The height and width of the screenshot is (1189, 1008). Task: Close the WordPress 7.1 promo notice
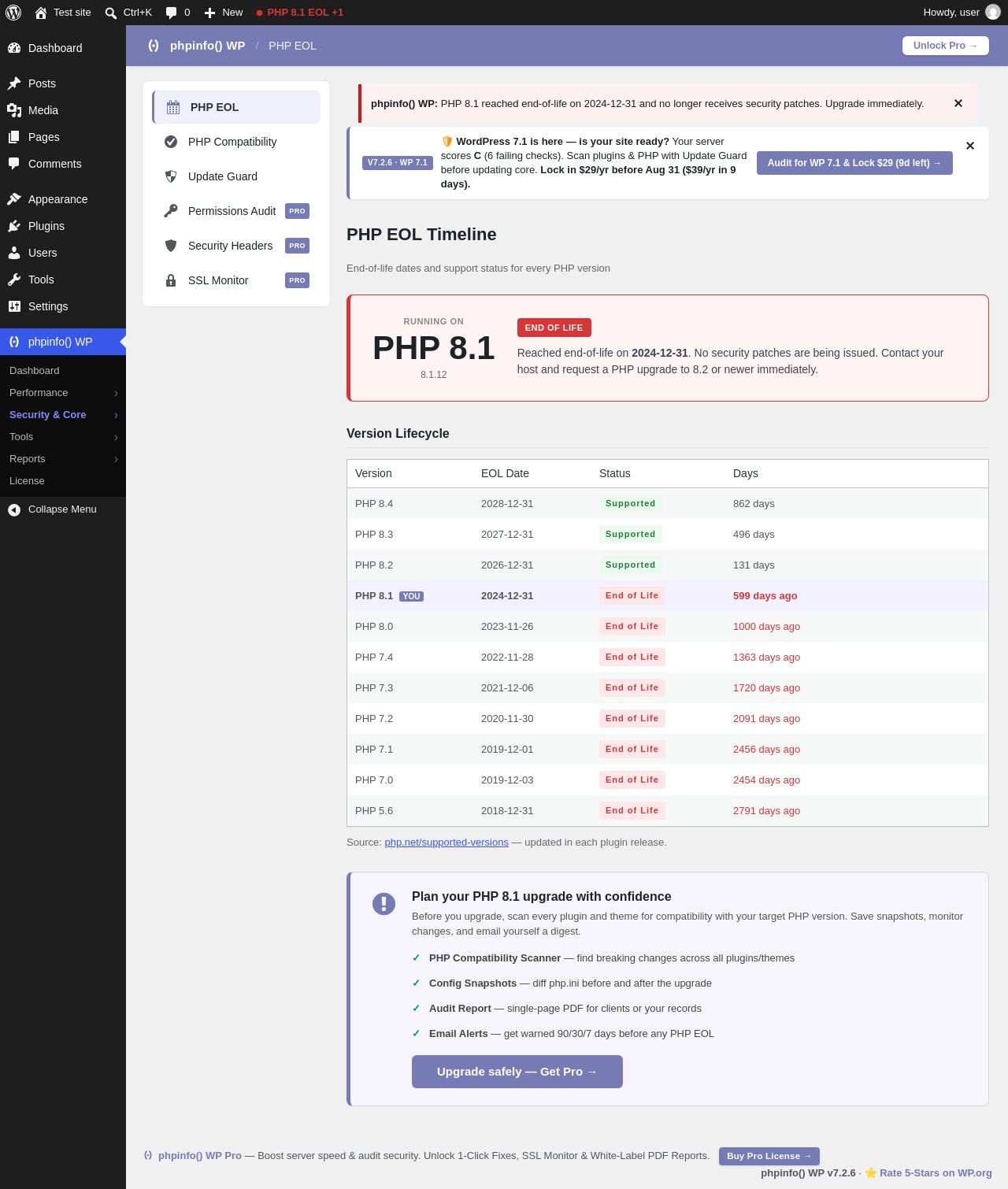click(970, 146)
